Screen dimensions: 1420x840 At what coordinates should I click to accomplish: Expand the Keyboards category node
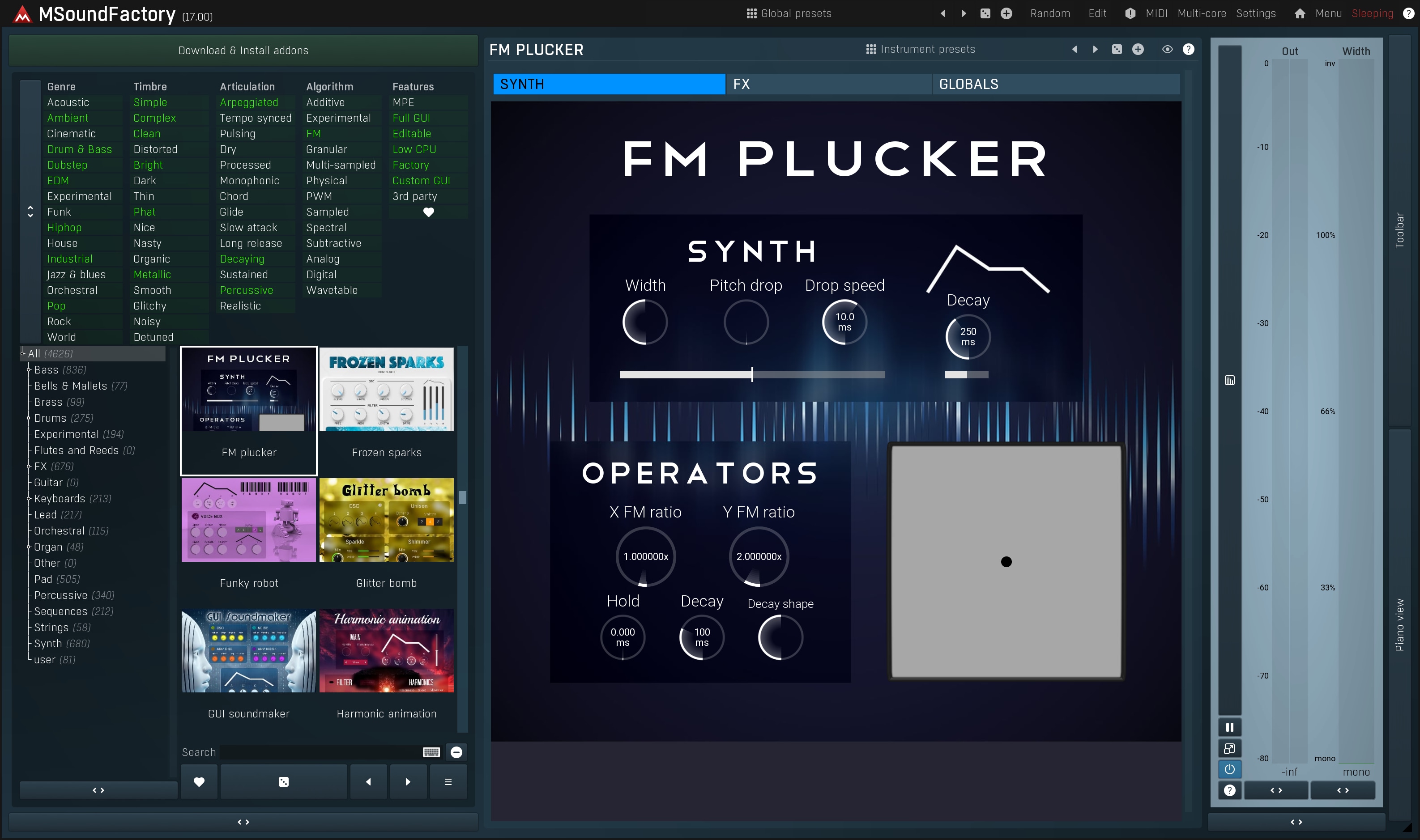coord(28,499)
